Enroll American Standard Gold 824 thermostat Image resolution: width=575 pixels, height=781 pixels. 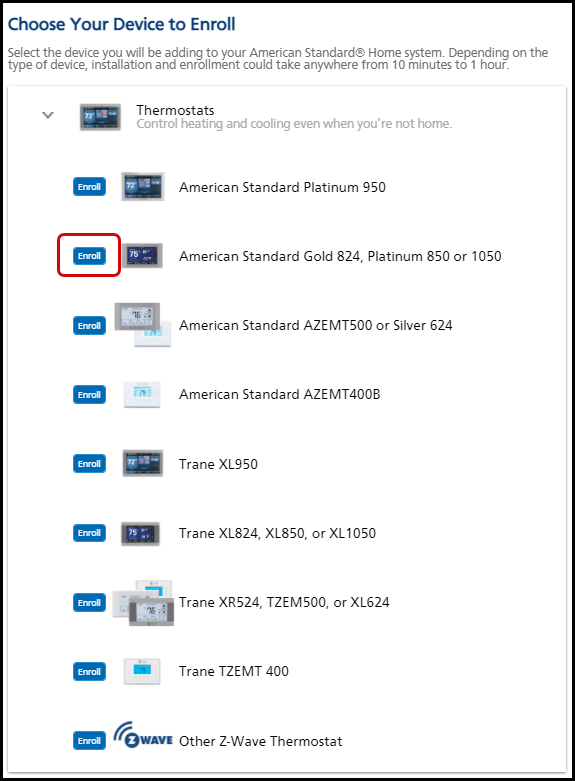pos(89,256)
